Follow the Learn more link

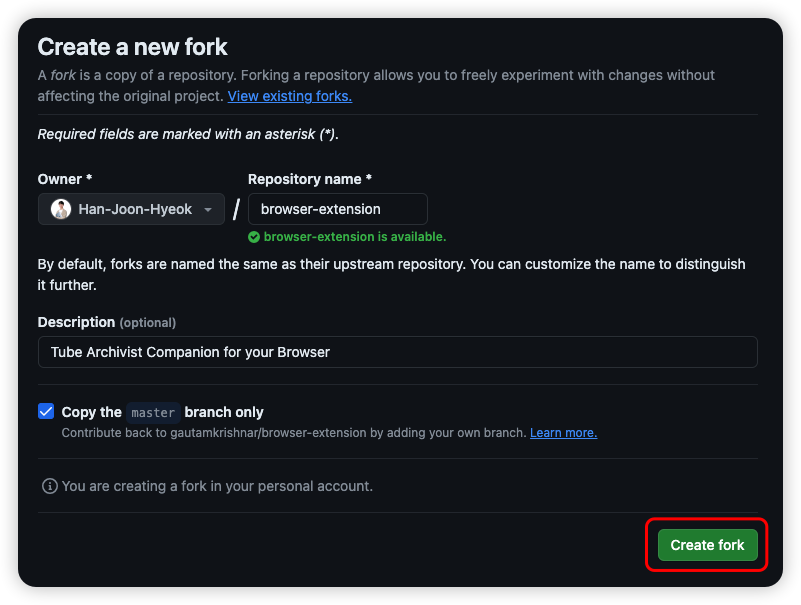click(563, 433)
